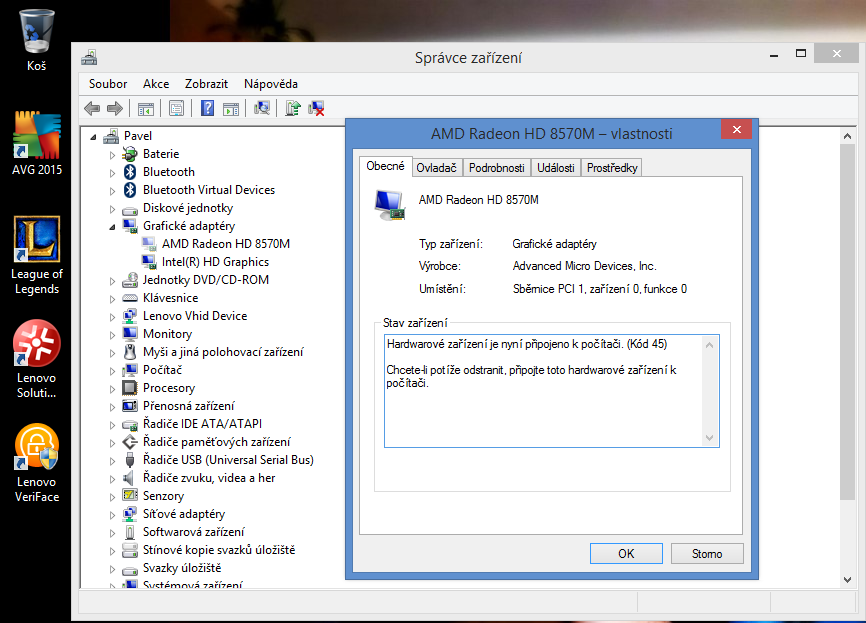
Task: Click the Device Manager title bar icon
Action: (89, 57)
